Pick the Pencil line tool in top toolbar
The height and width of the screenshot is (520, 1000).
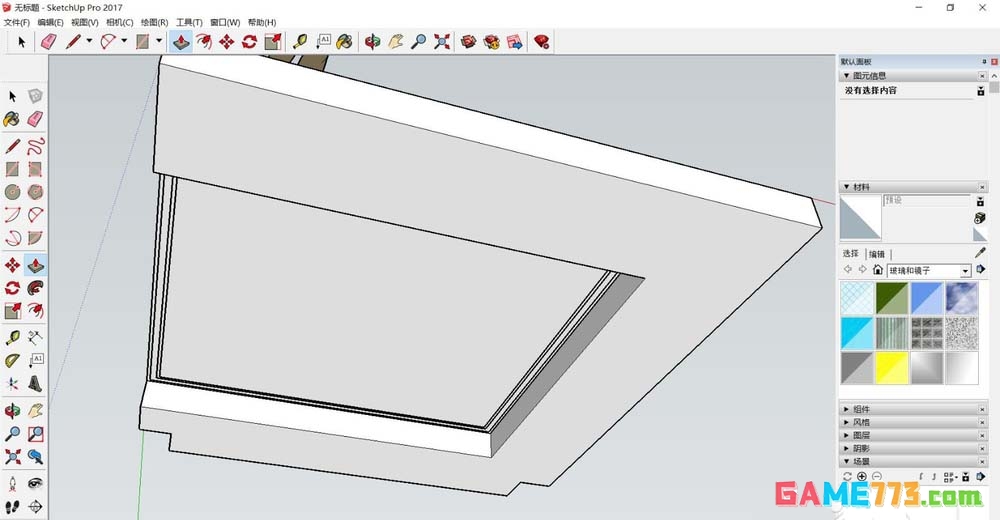point(73,42)
